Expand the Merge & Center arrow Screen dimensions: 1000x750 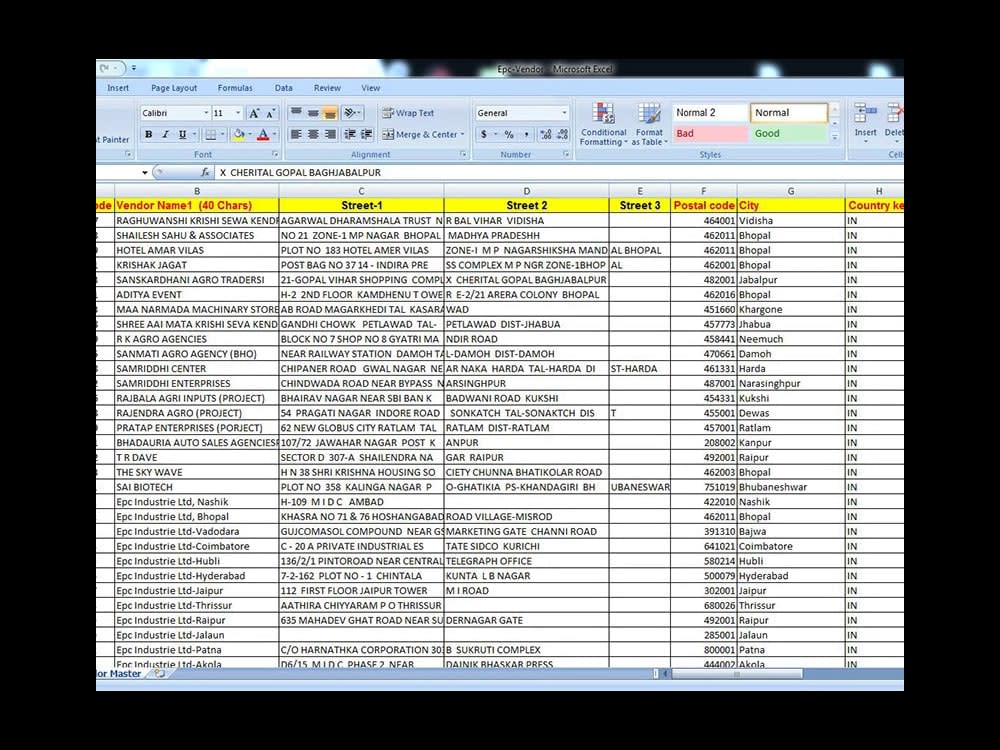click(x=462, y=135)
